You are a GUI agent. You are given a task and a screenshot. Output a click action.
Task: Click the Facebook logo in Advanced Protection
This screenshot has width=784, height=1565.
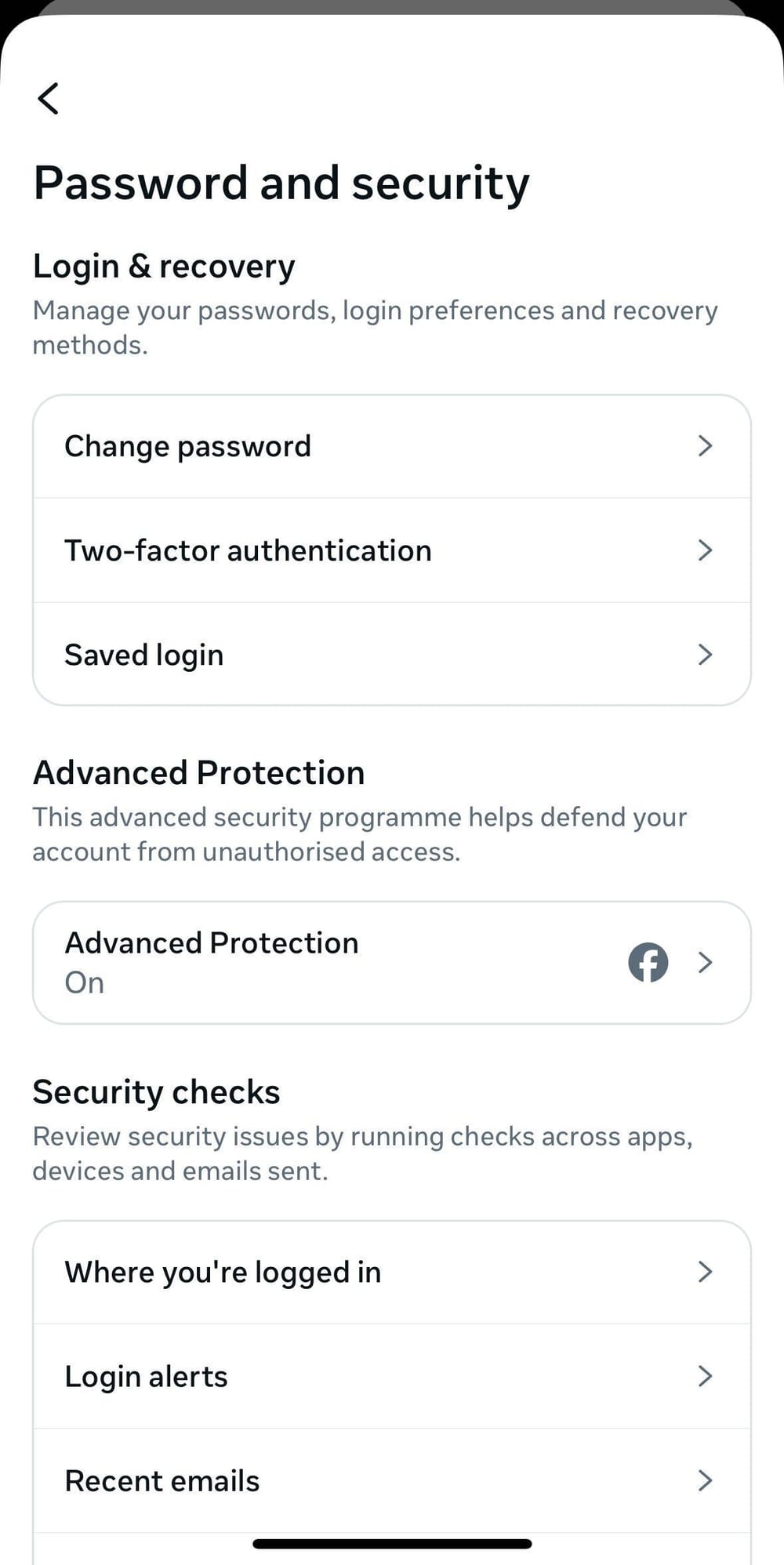pos(648,962)
